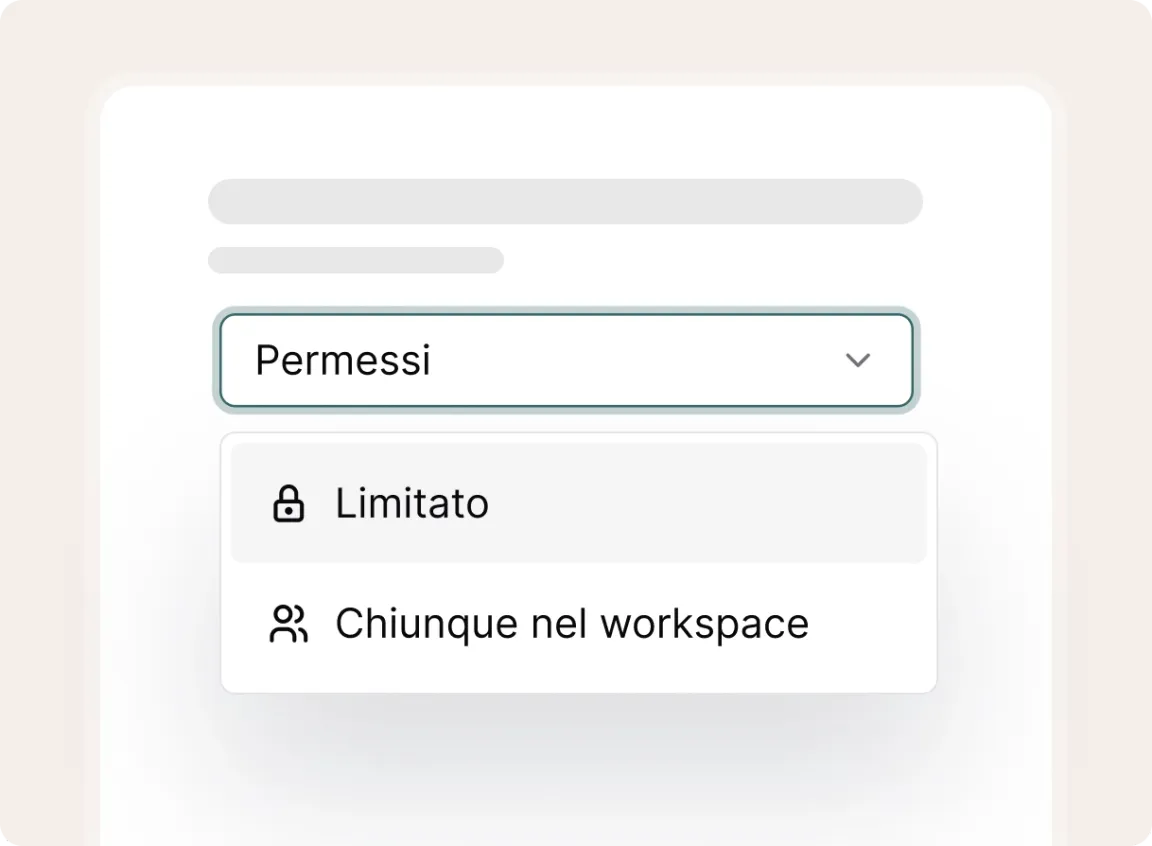Click the short gray subtitle placeholder bar
Image resolution: width=1152 pixels, height=846 pixels.
click(356, 260)
